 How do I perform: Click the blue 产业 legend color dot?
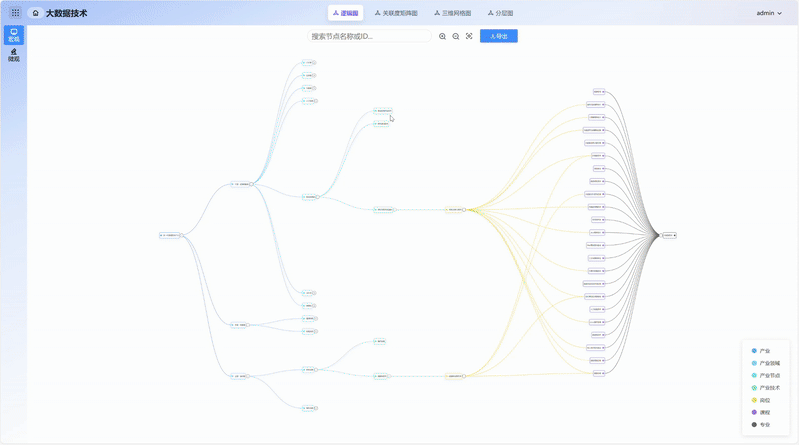point(754,351)
